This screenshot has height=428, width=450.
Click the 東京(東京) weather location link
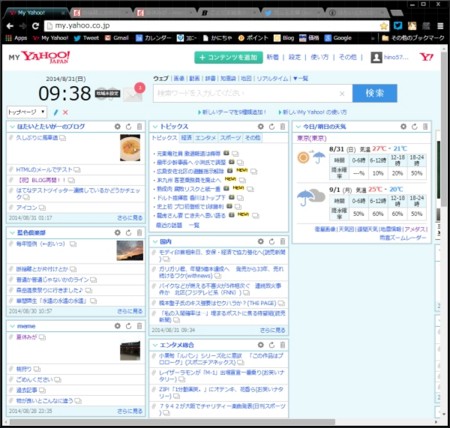click(x=312, y=138)
